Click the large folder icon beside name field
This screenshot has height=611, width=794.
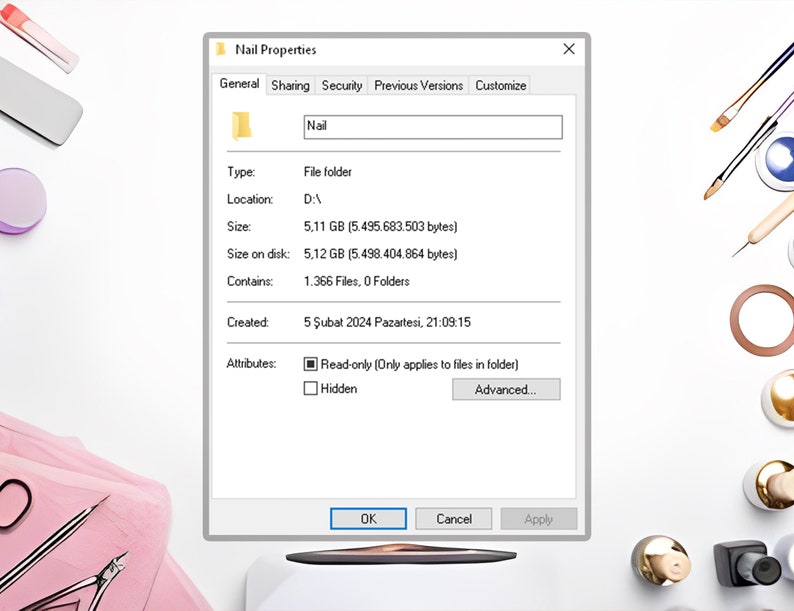[x=242, y=125]
